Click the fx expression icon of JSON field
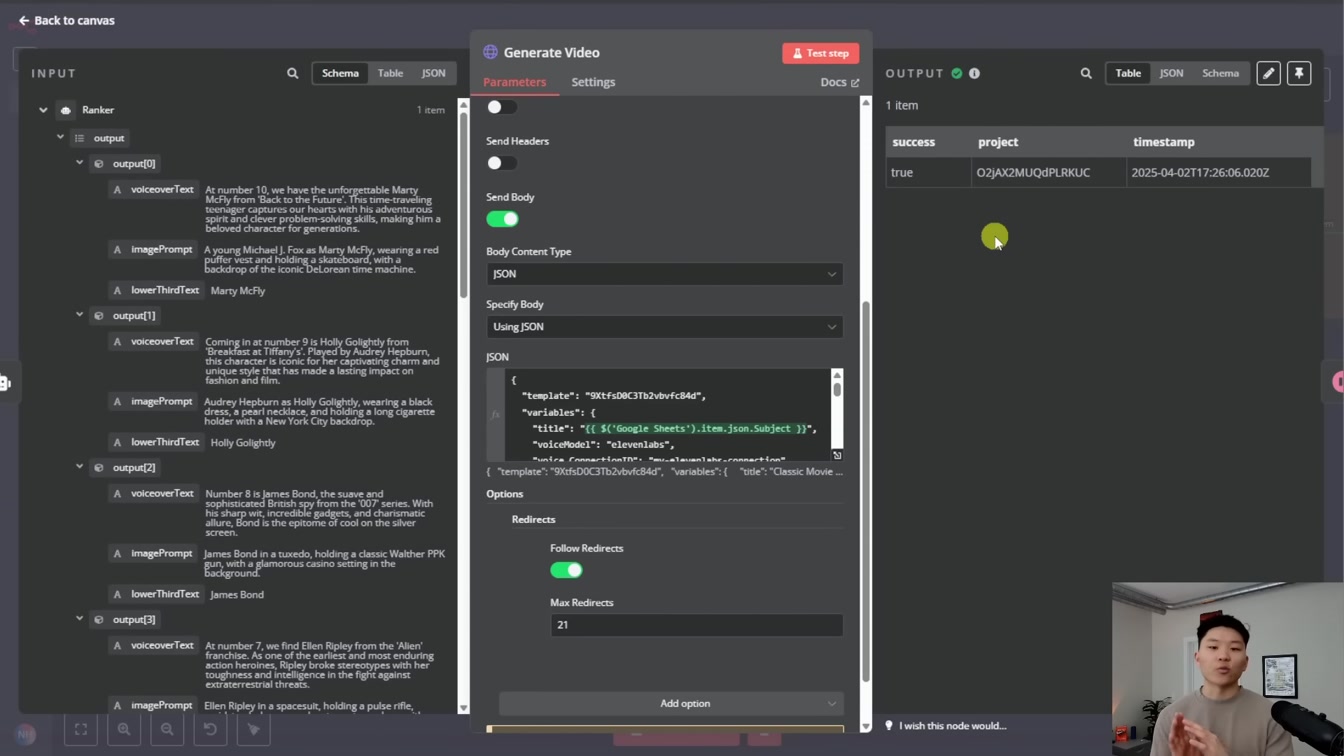Viewport: 1344px width, 756px height. click(495, 414)
